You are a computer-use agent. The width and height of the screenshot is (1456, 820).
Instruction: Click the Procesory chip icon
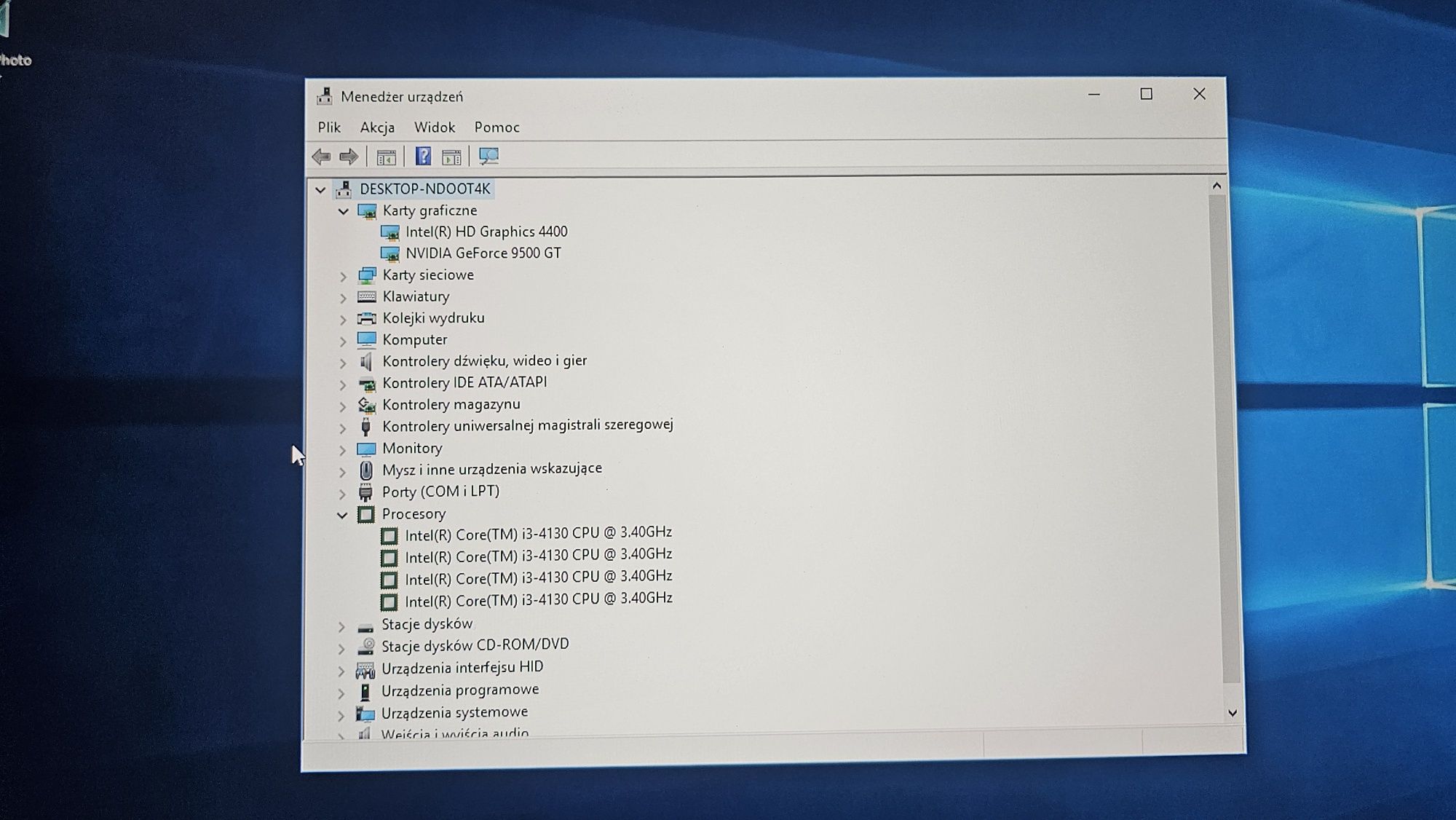(366, 515)
